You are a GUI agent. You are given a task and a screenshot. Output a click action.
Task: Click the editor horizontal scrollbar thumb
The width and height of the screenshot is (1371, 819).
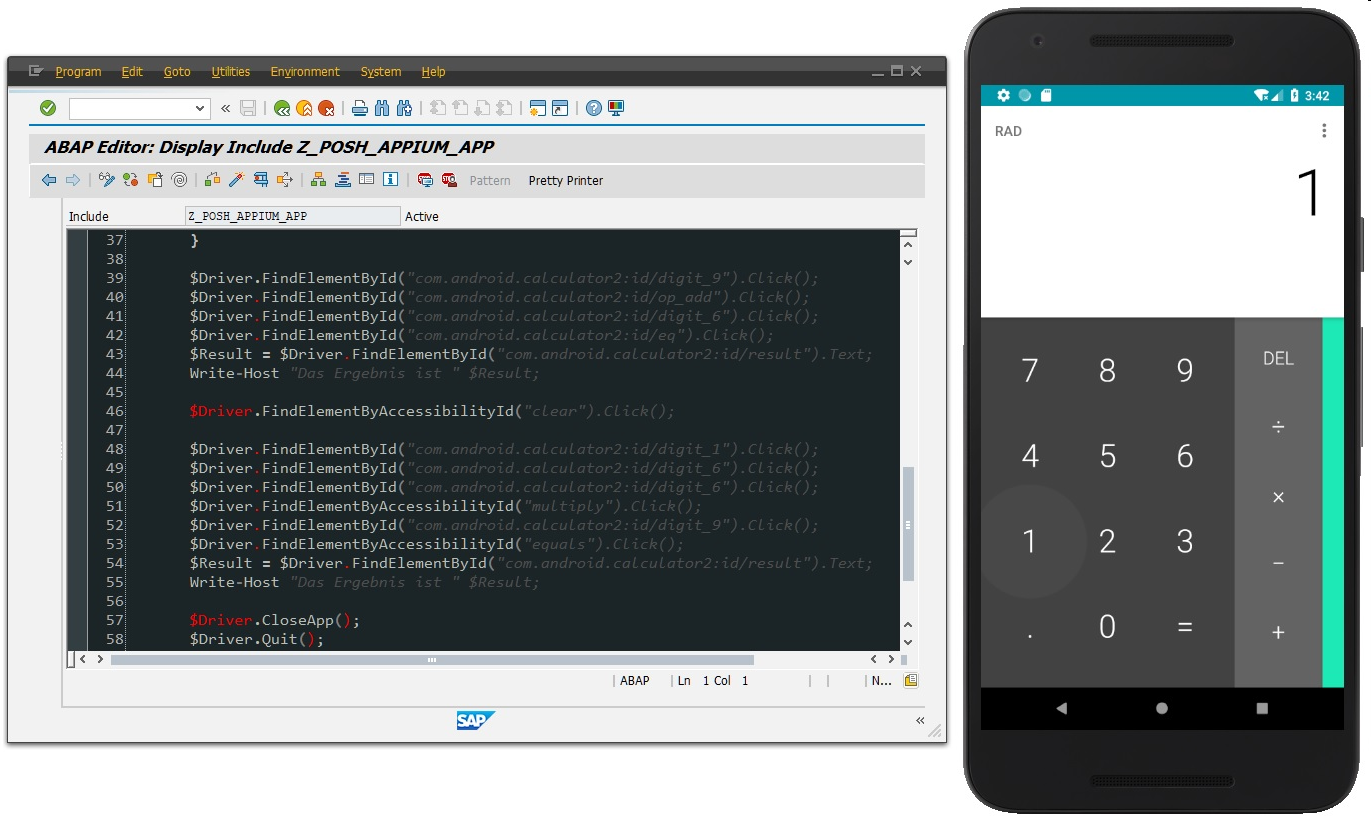point(432,660)
